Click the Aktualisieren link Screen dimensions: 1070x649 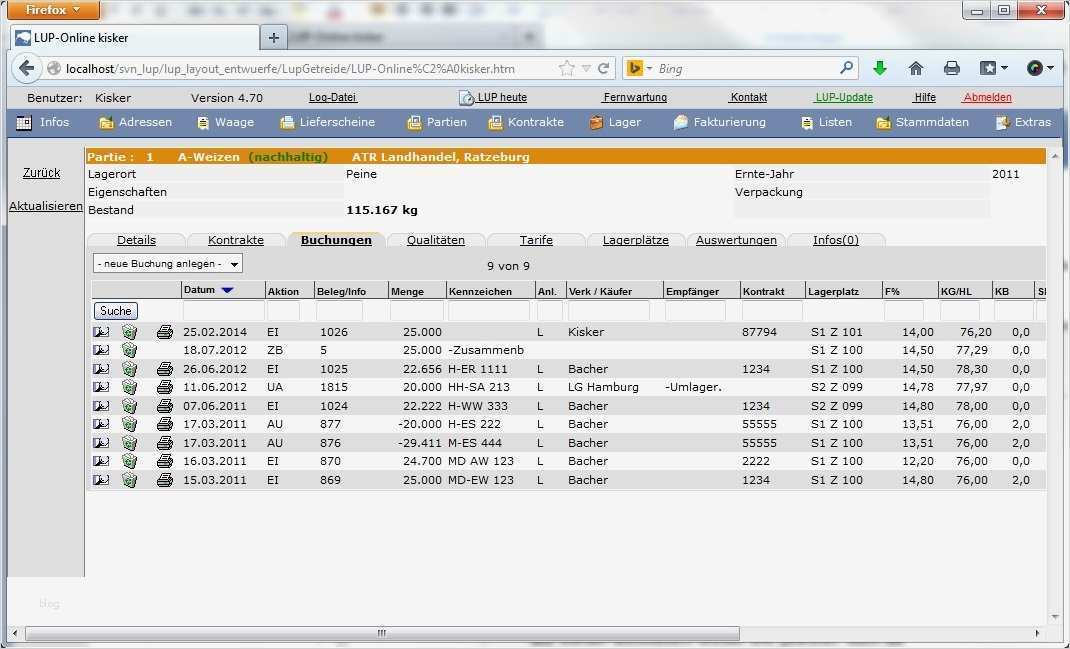point(46,206)
